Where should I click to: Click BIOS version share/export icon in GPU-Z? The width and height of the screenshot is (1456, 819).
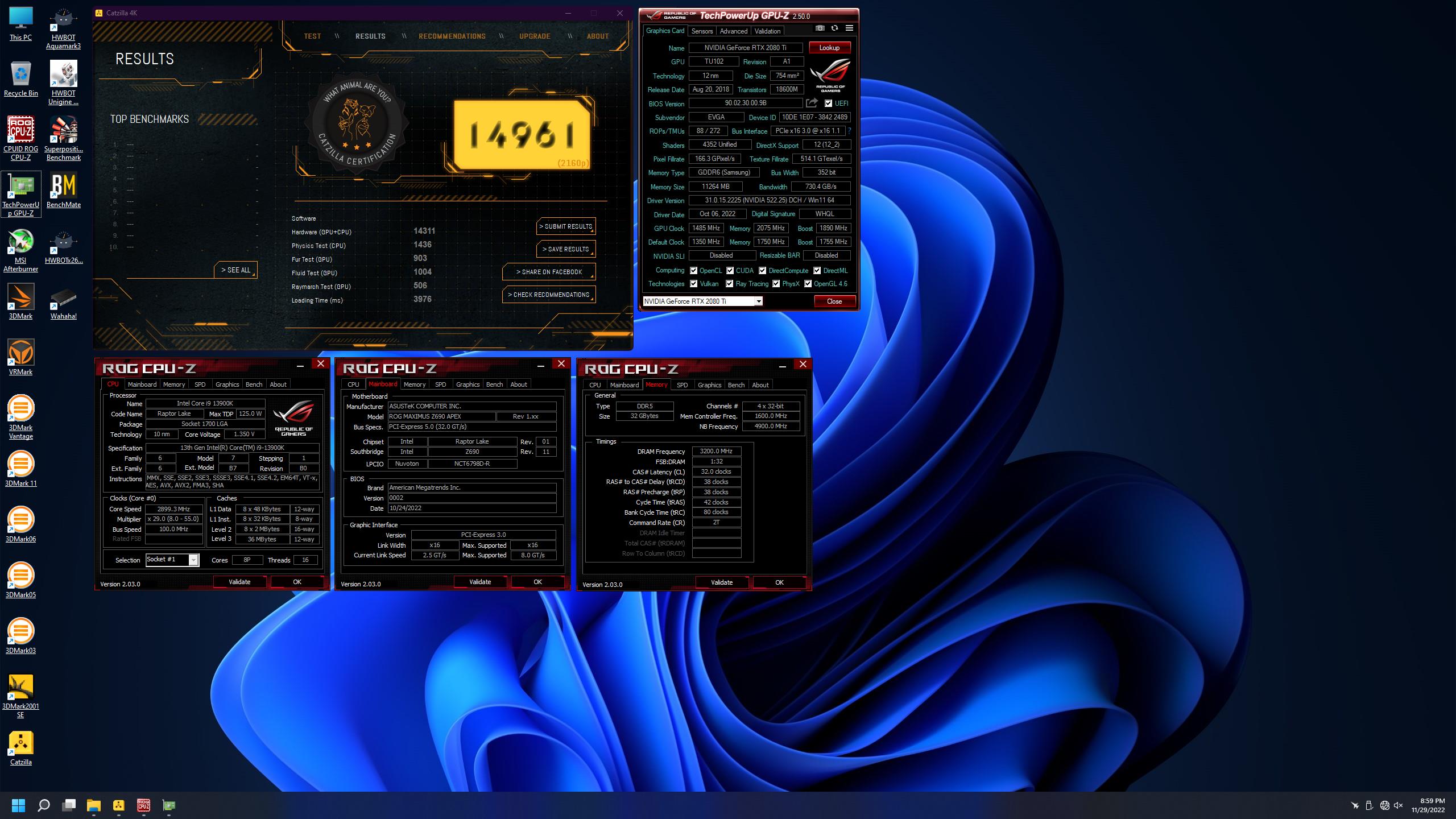pyautogui.click(x=812, y=103)
